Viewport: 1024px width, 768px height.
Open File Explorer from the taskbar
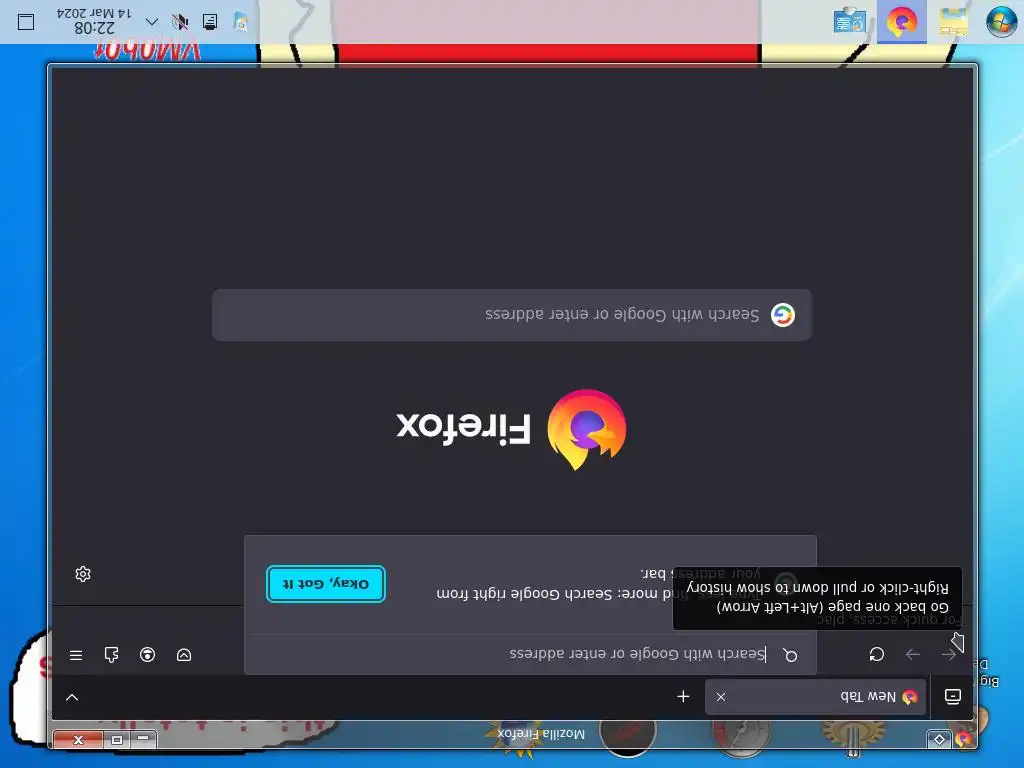[x=953, y=22]
